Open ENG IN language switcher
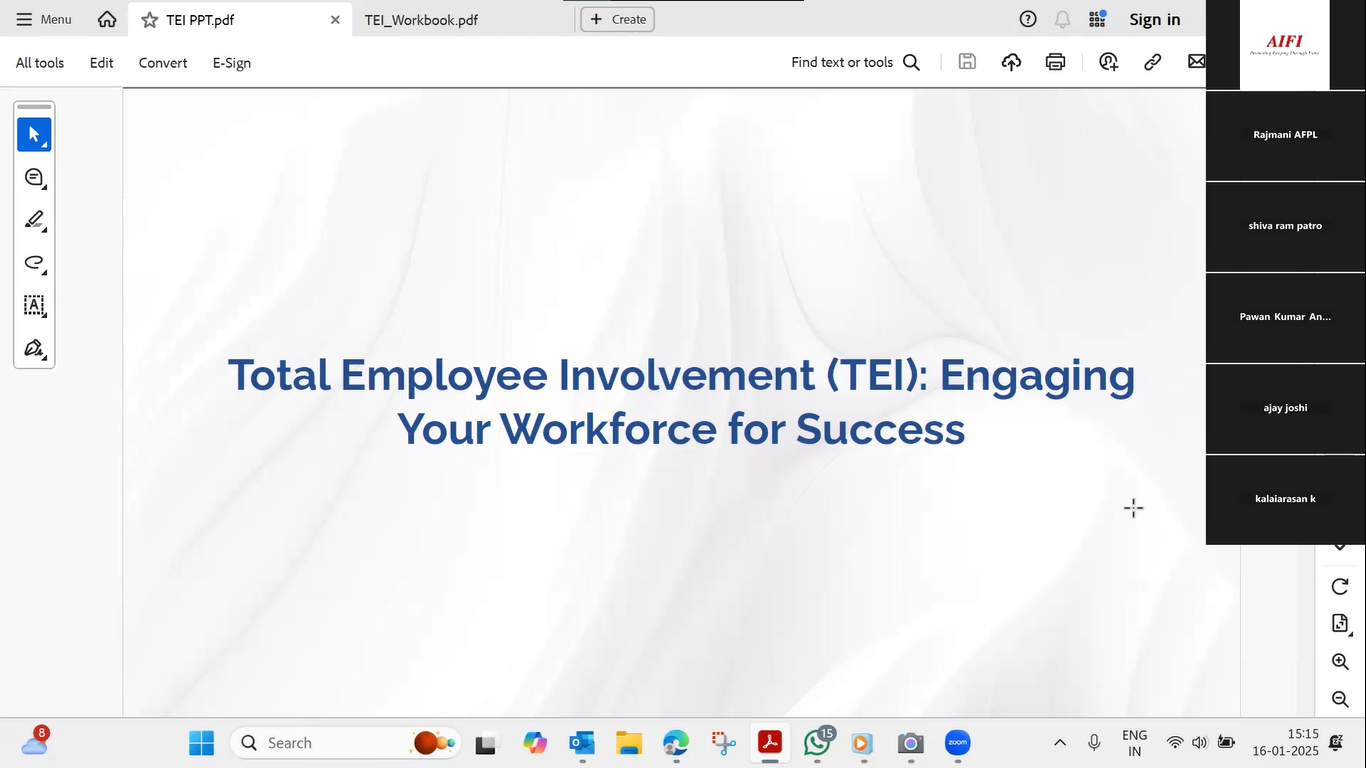 [1135, 743]
